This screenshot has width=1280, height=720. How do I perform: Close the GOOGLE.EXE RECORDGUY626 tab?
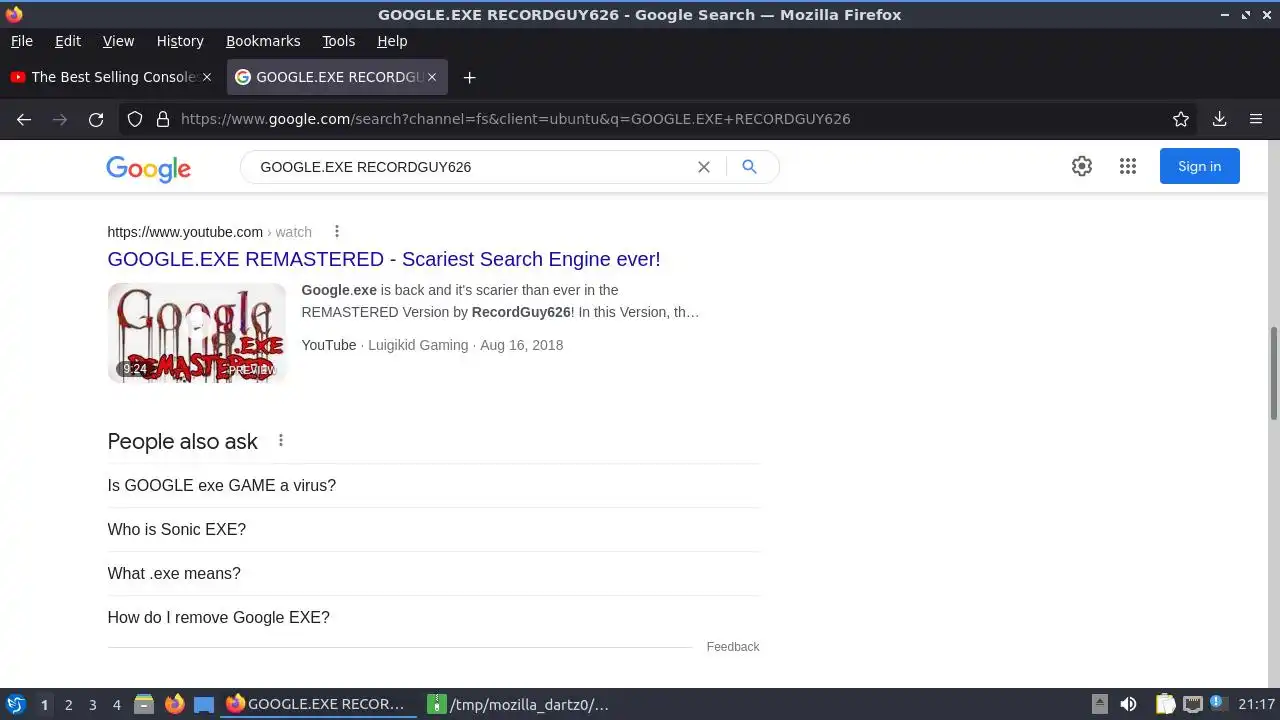click(x=432, y=77)
